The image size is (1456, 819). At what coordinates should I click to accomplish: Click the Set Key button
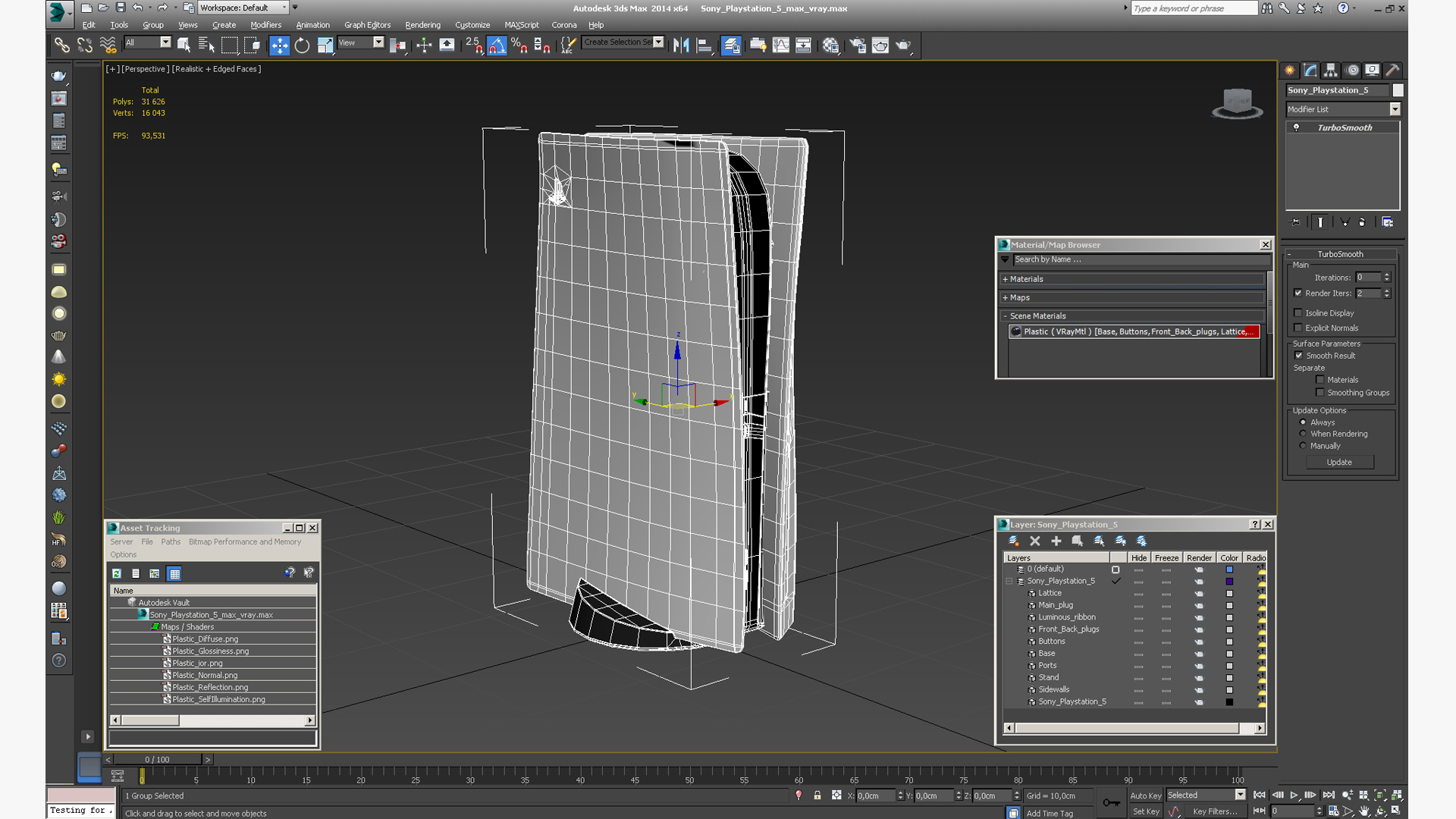(1145, 811)
